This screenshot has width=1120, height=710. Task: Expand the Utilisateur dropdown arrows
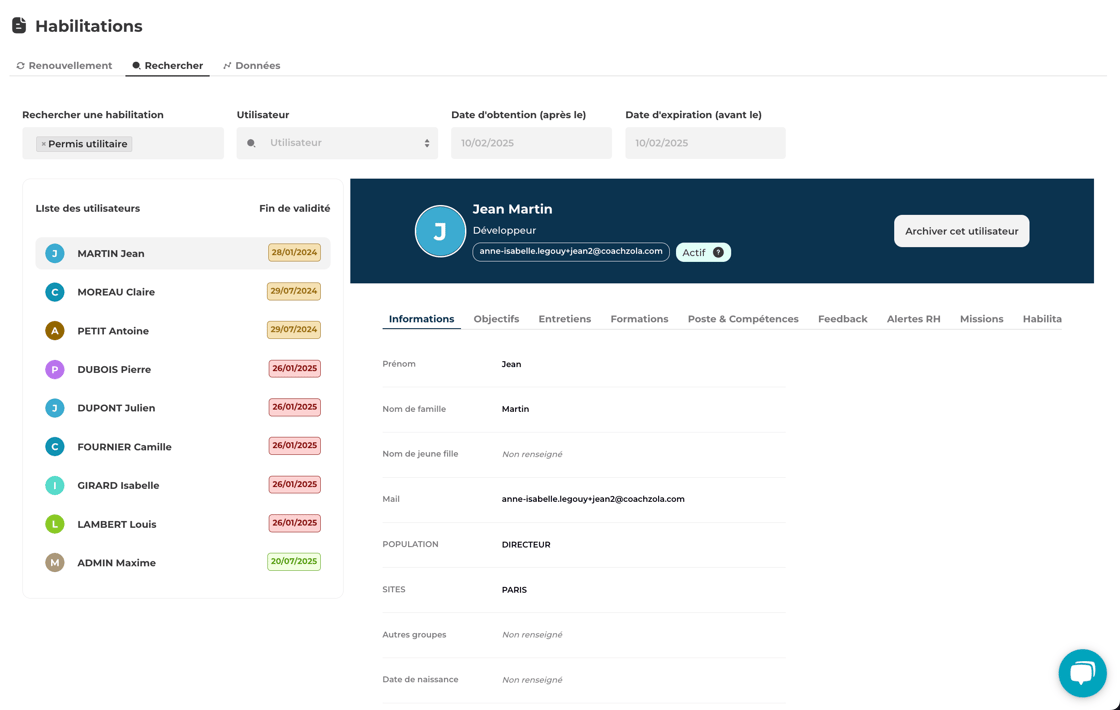tap(427, 143)
